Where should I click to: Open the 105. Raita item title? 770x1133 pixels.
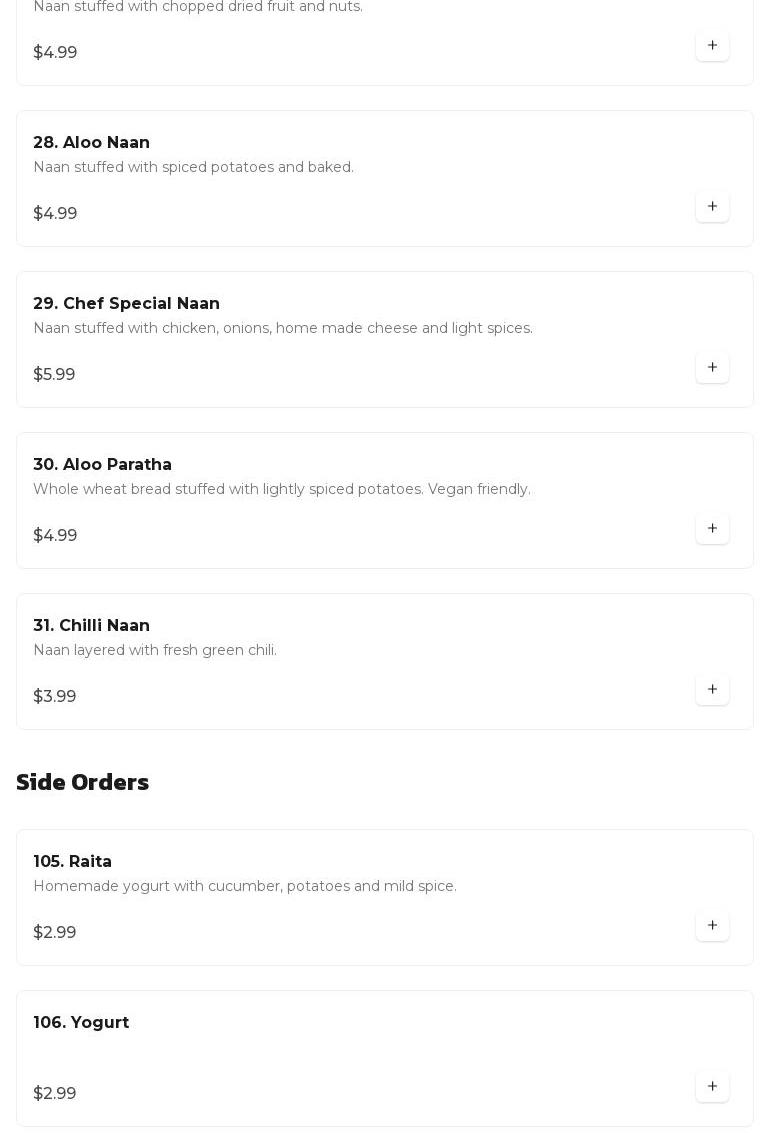pos(72,861)
